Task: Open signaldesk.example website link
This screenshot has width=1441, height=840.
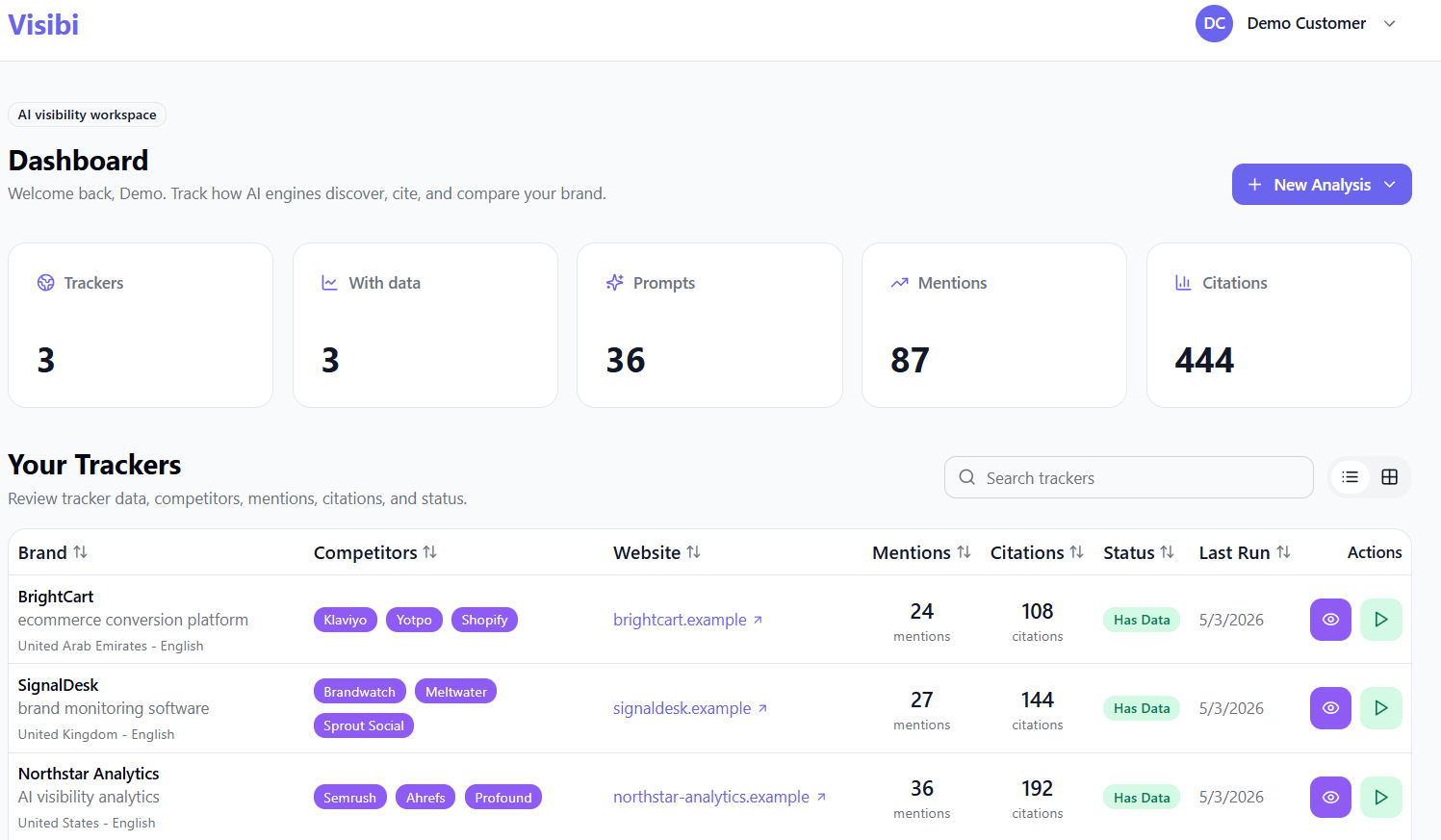Action: (x=690, y=708)
